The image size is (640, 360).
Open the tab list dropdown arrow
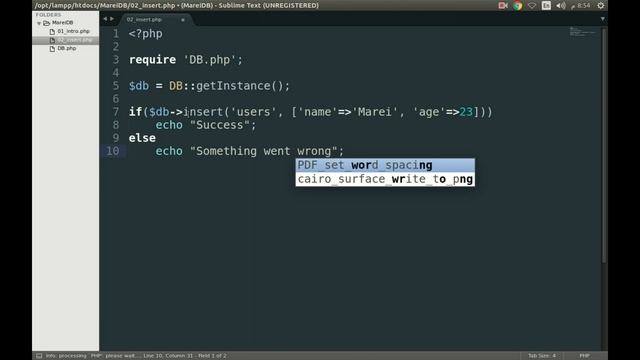pos(602,19)
